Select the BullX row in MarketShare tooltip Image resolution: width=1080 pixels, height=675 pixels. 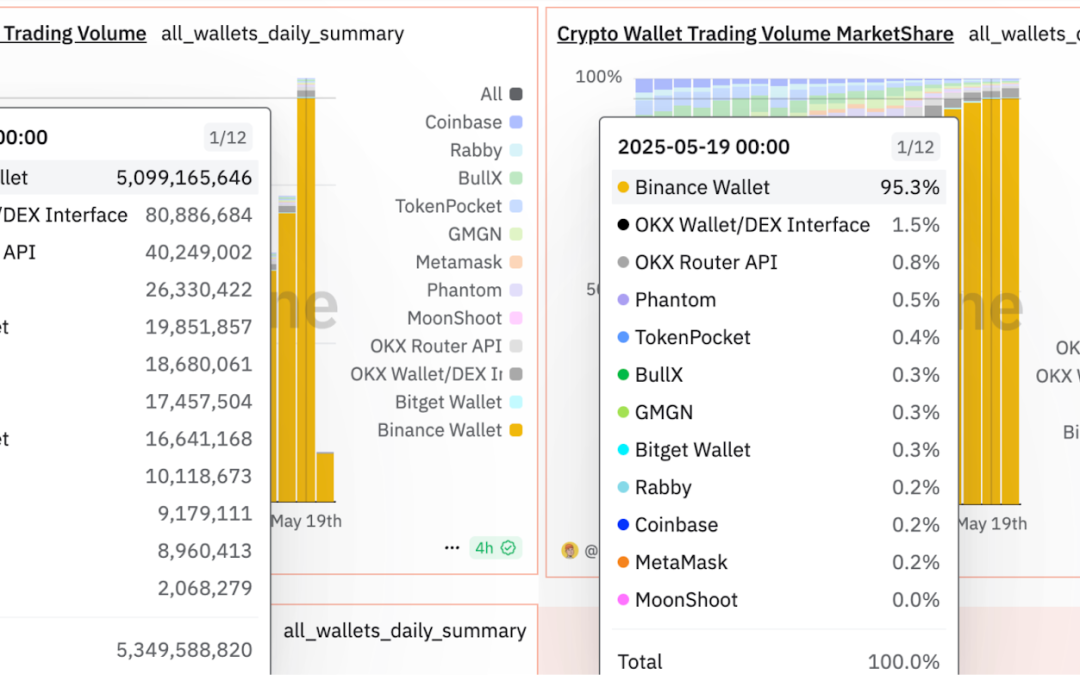(x=779, y=375)
